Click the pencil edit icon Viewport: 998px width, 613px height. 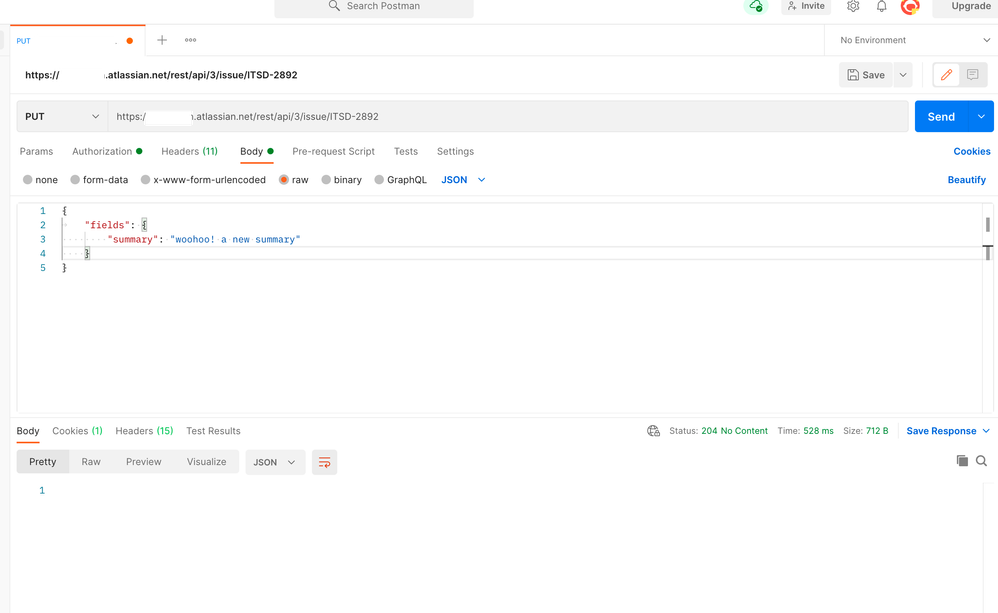(x=946, y=74)
